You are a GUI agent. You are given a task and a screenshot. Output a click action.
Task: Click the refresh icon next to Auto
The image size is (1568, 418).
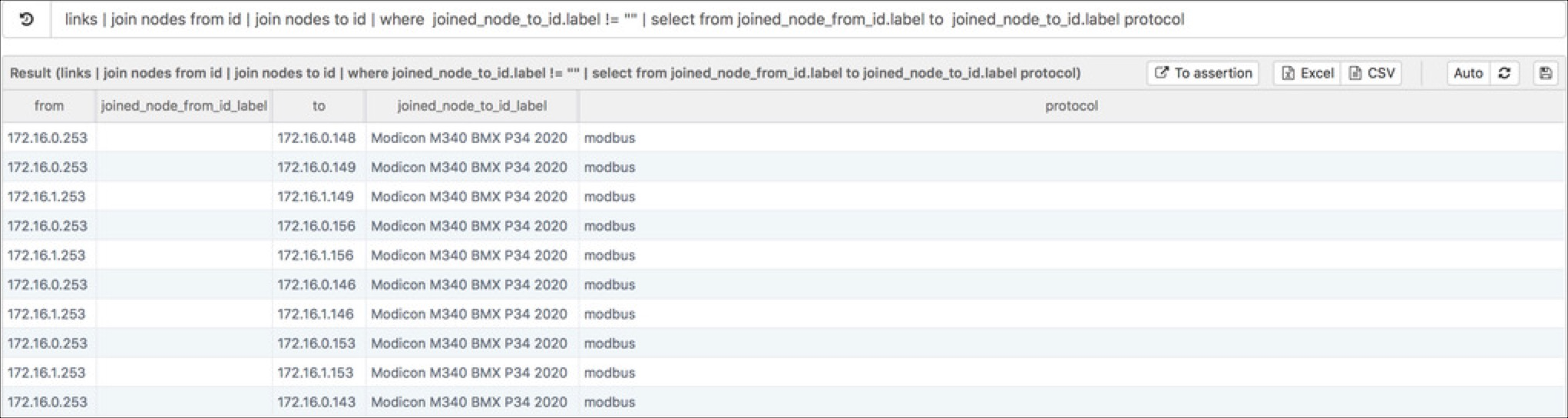(x=1504, y=73)
